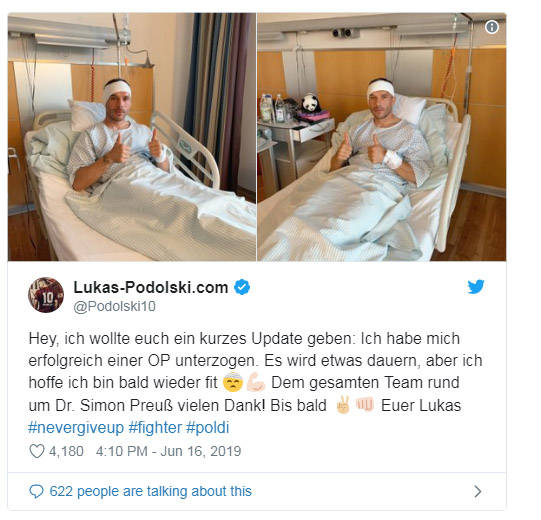The image size is (541, 520).
Task: Click the Twitter bird logo
Action: click(476, 287)
